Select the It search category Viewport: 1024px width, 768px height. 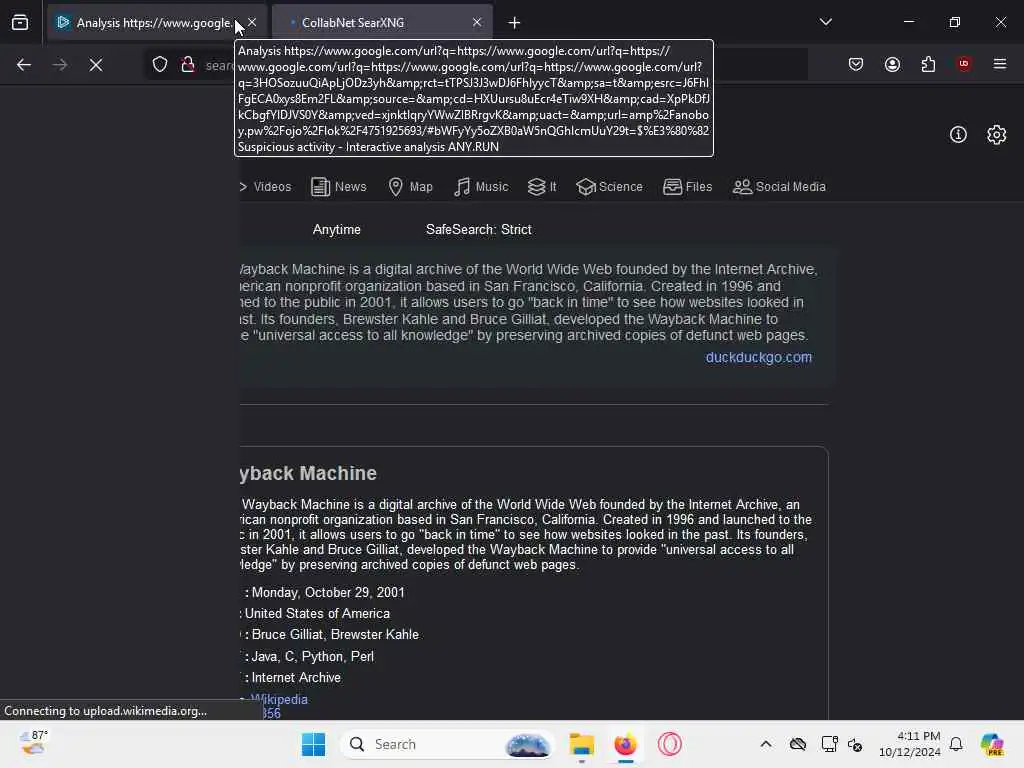(542, 187)
